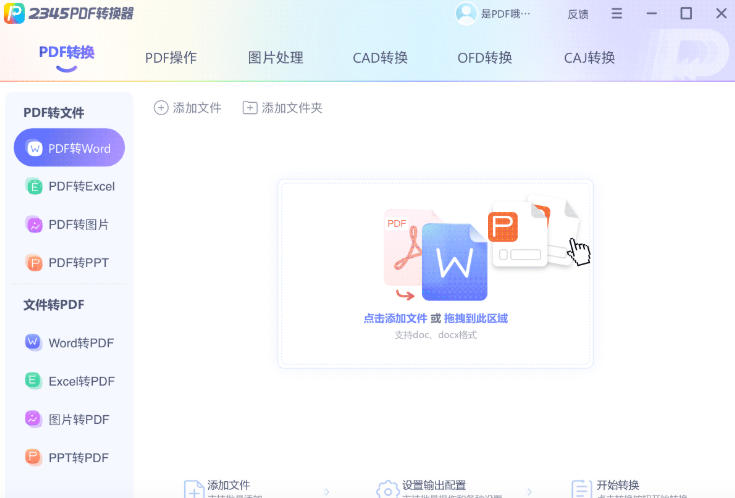Go to the OFD转换 tab
Viewport: 735px width, 498px height.
[484, 58]
